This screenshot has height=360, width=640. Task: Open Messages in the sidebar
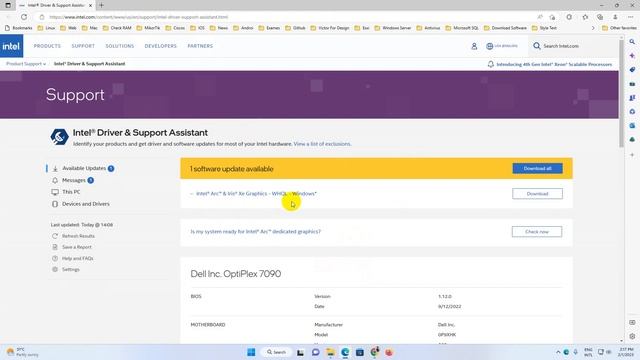(x=73, y=180)
